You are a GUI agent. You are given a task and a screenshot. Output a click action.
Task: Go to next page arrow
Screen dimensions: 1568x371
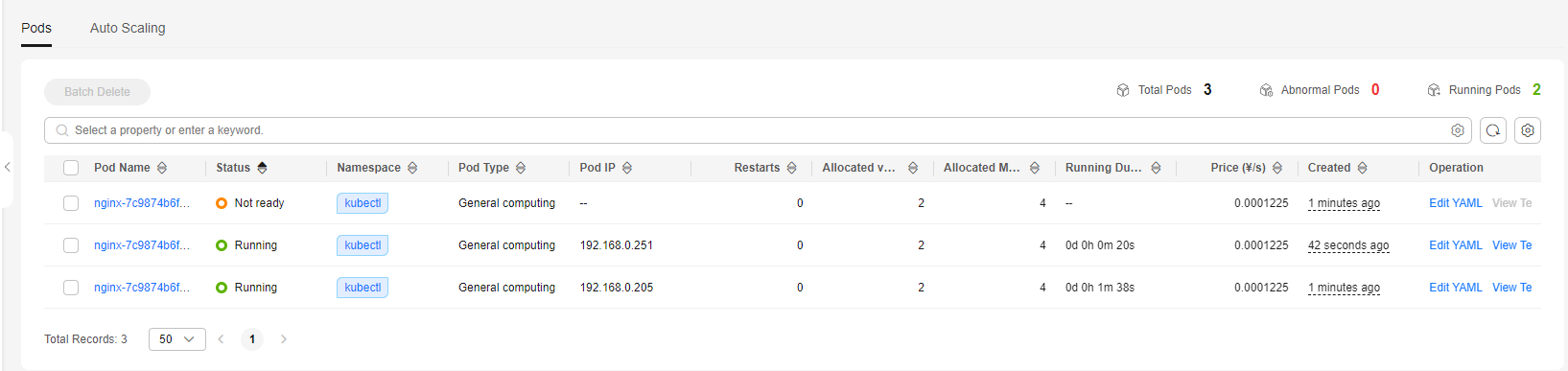(x=284, y=339)
